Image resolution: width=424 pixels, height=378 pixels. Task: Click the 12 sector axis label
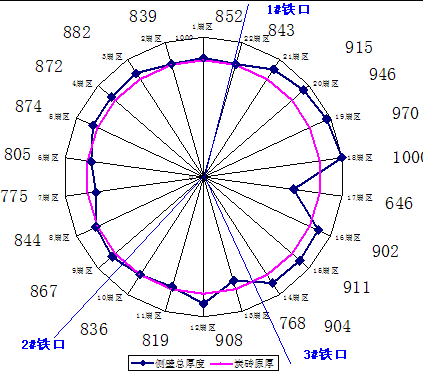(x=203, y=328)
